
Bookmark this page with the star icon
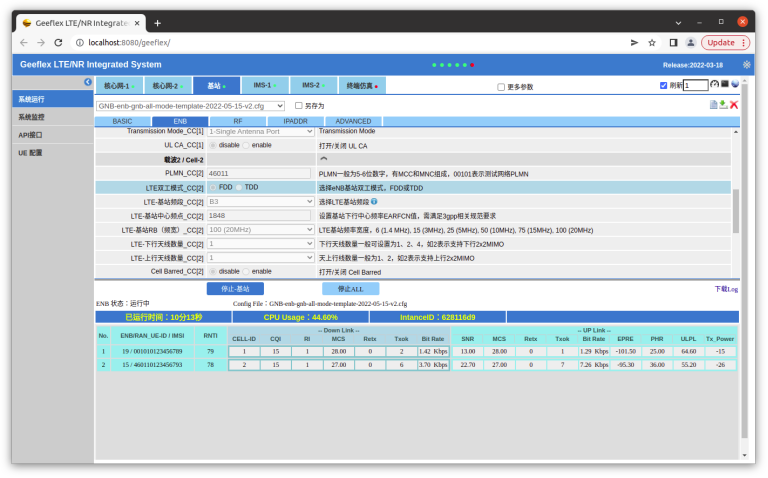click(x=651, y=43)
